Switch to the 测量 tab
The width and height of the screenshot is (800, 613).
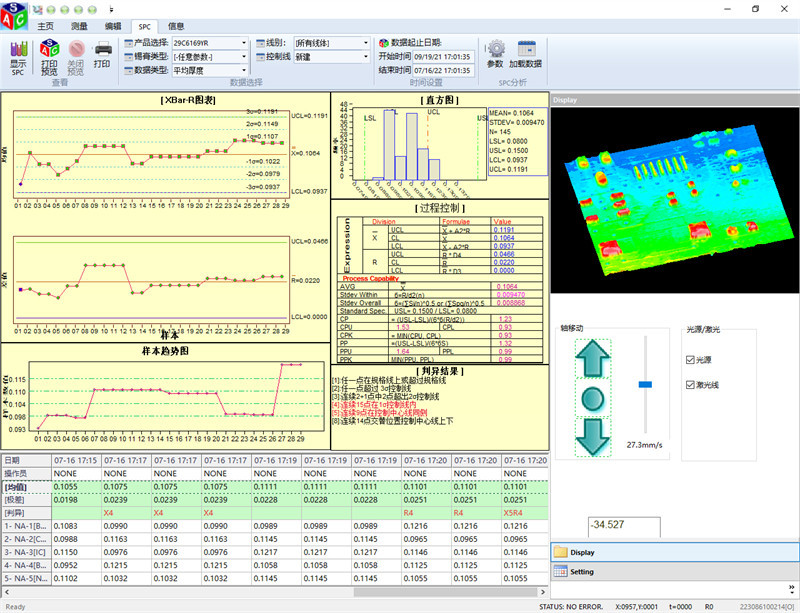(x=76, y=26)
